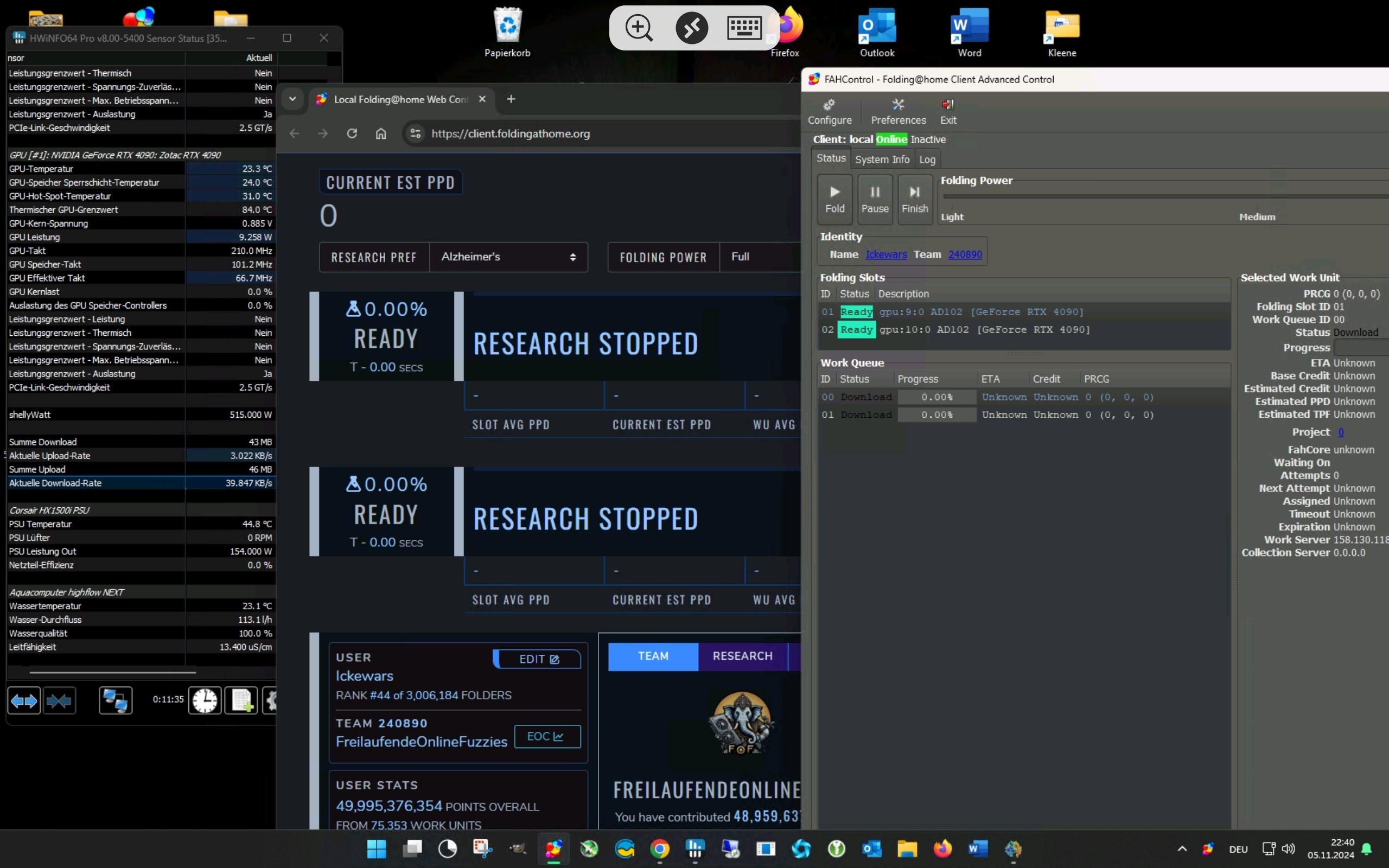The image size is (1389, 868).
Task: Open FAHControl Configure
Action: [x=830, y=111]
